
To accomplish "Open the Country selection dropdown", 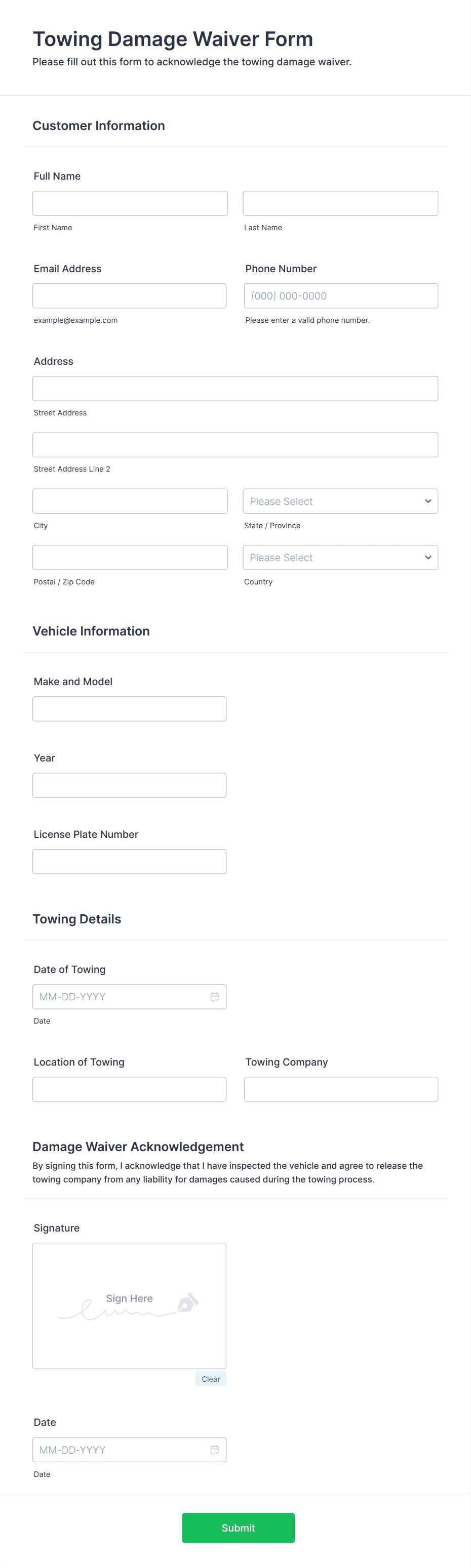I will [x=340, y=557].
